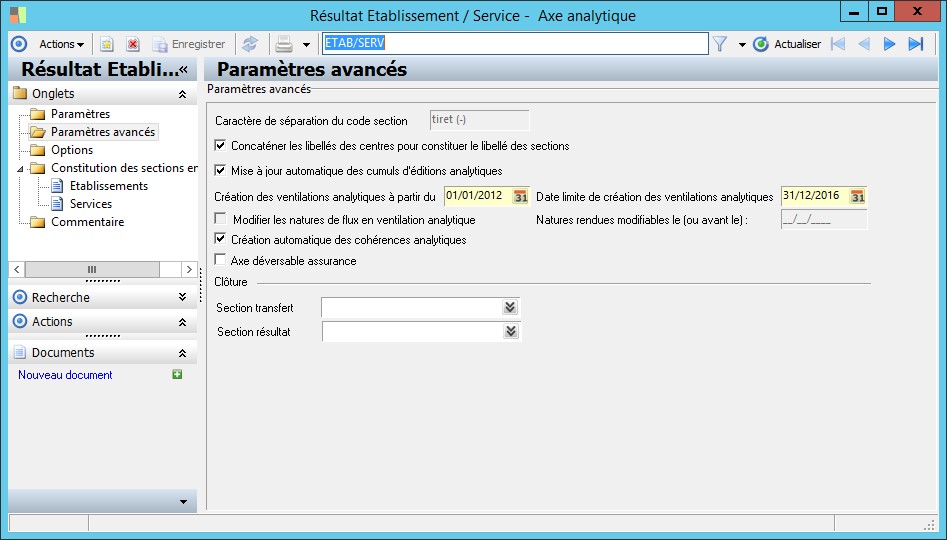Select the Options tree item
Viewport: 947px width, 540px height.
click(x=72, y=150)
